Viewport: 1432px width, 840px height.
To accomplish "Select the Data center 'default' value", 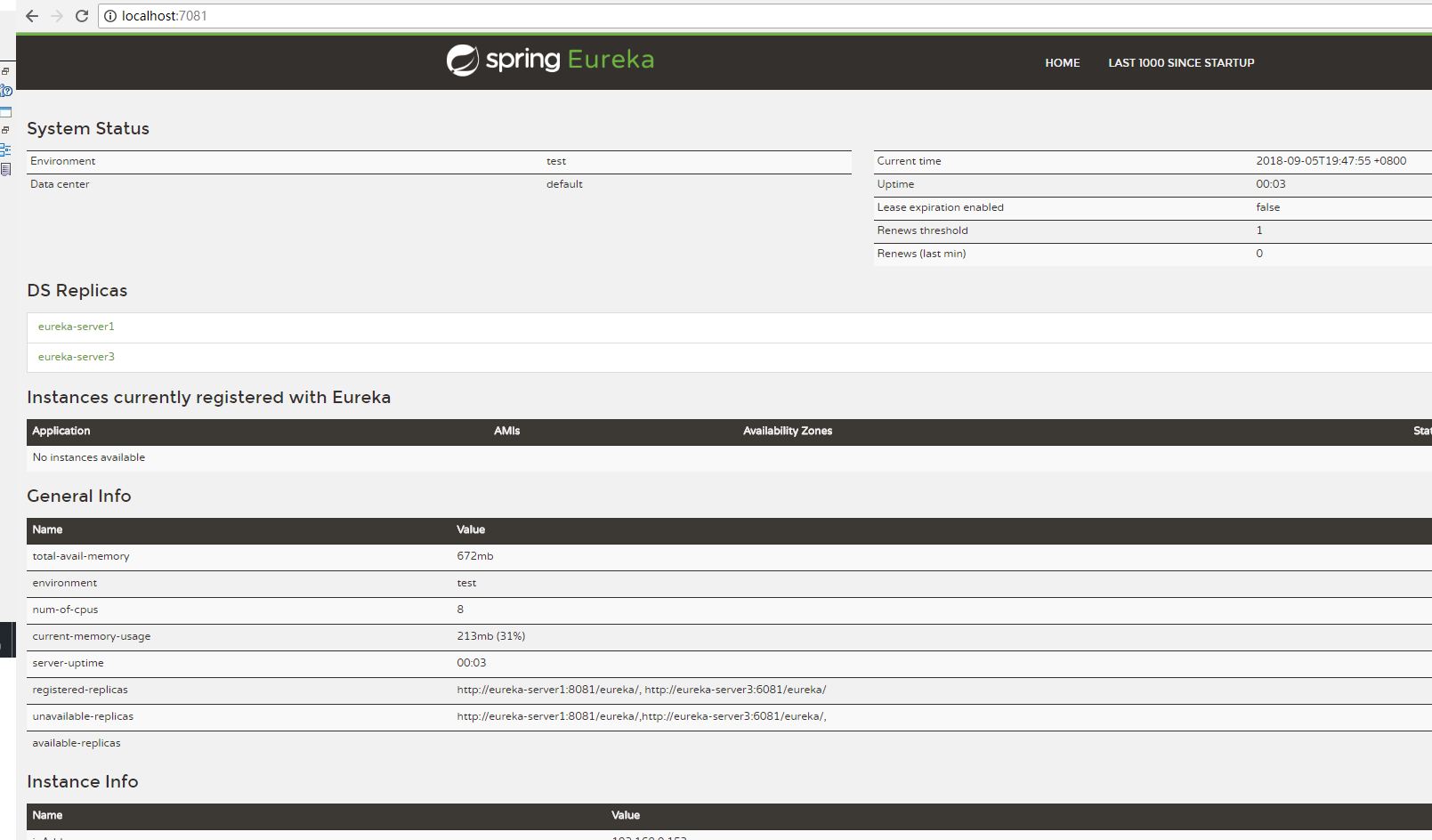I will pos(564,184).
